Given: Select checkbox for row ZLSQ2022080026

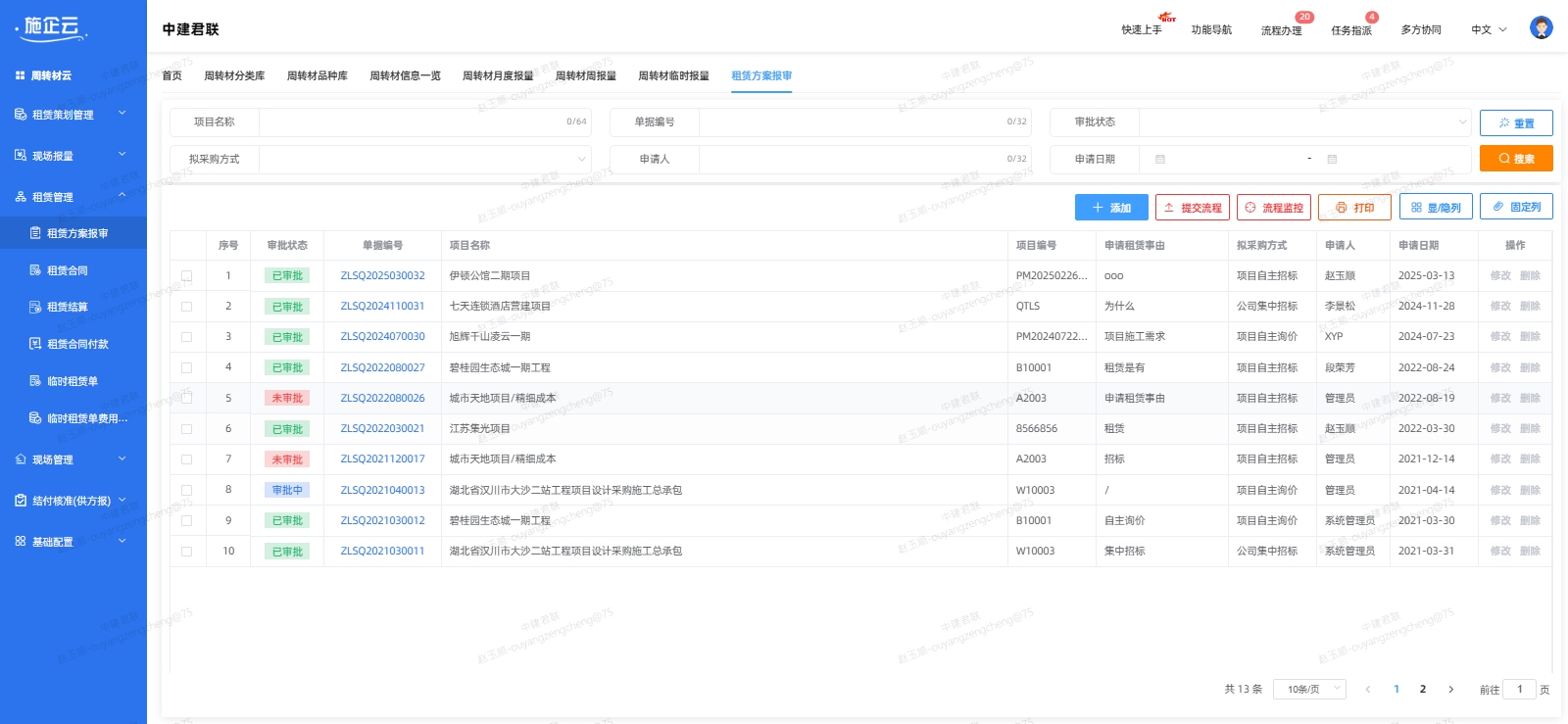Looking at the screenshot, I should tap(186, 399).
